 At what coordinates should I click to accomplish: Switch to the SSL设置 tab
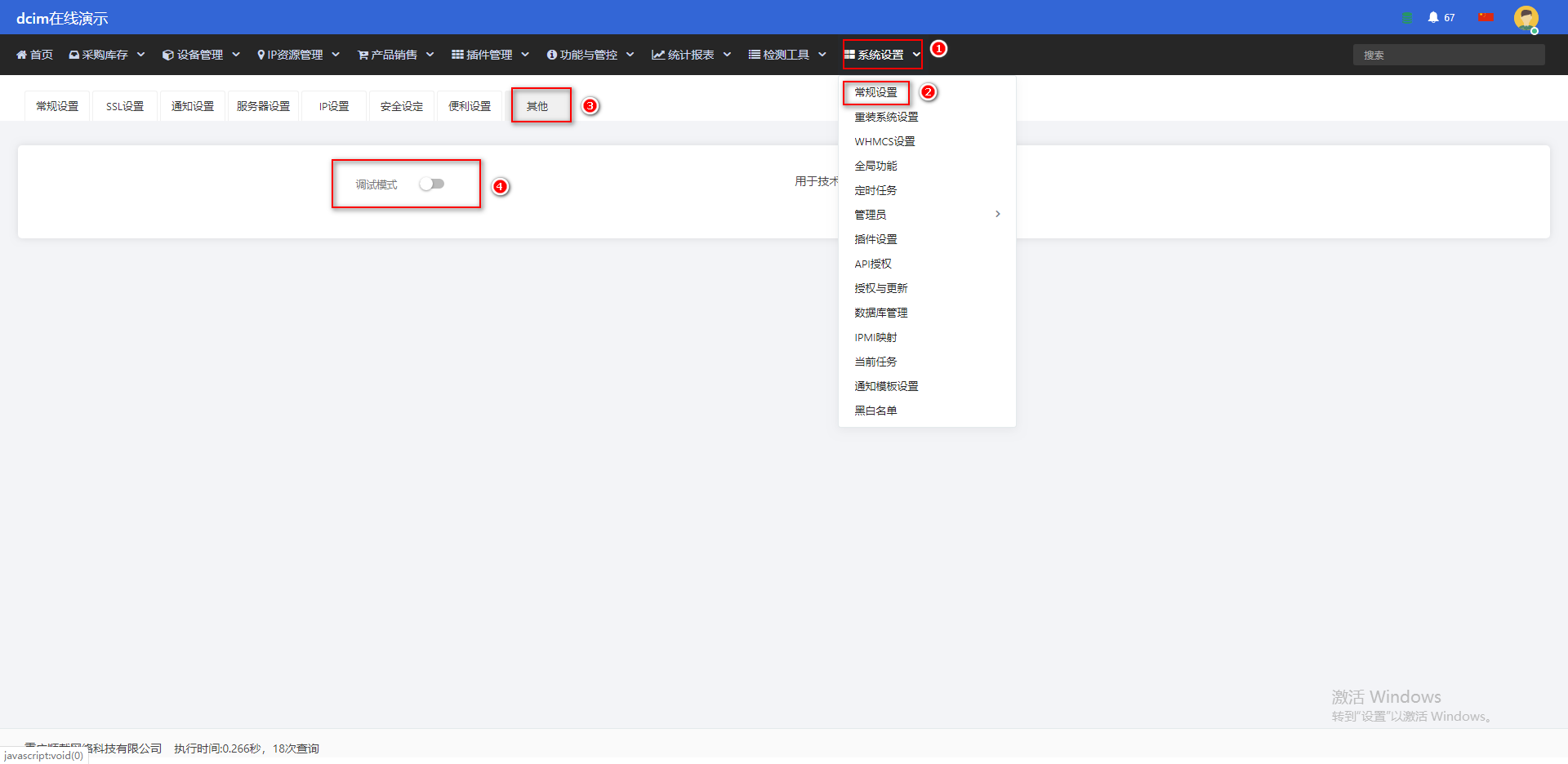pyautogui.click(x=125, y=106)
